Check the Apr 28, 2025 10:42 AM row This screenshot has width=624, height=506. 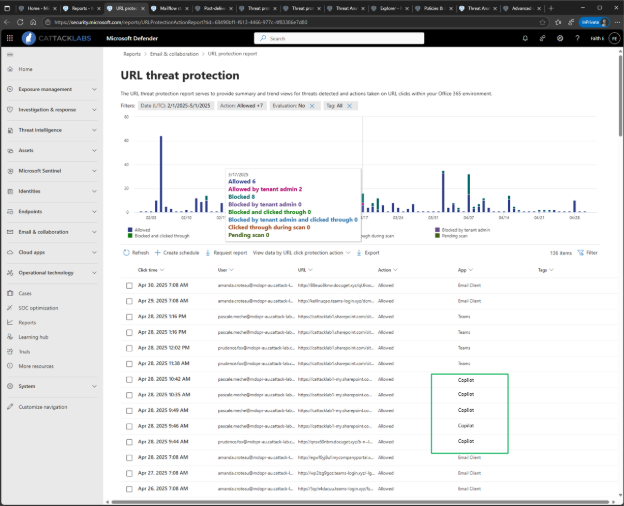pyautogui.click(x=129, y=380)
